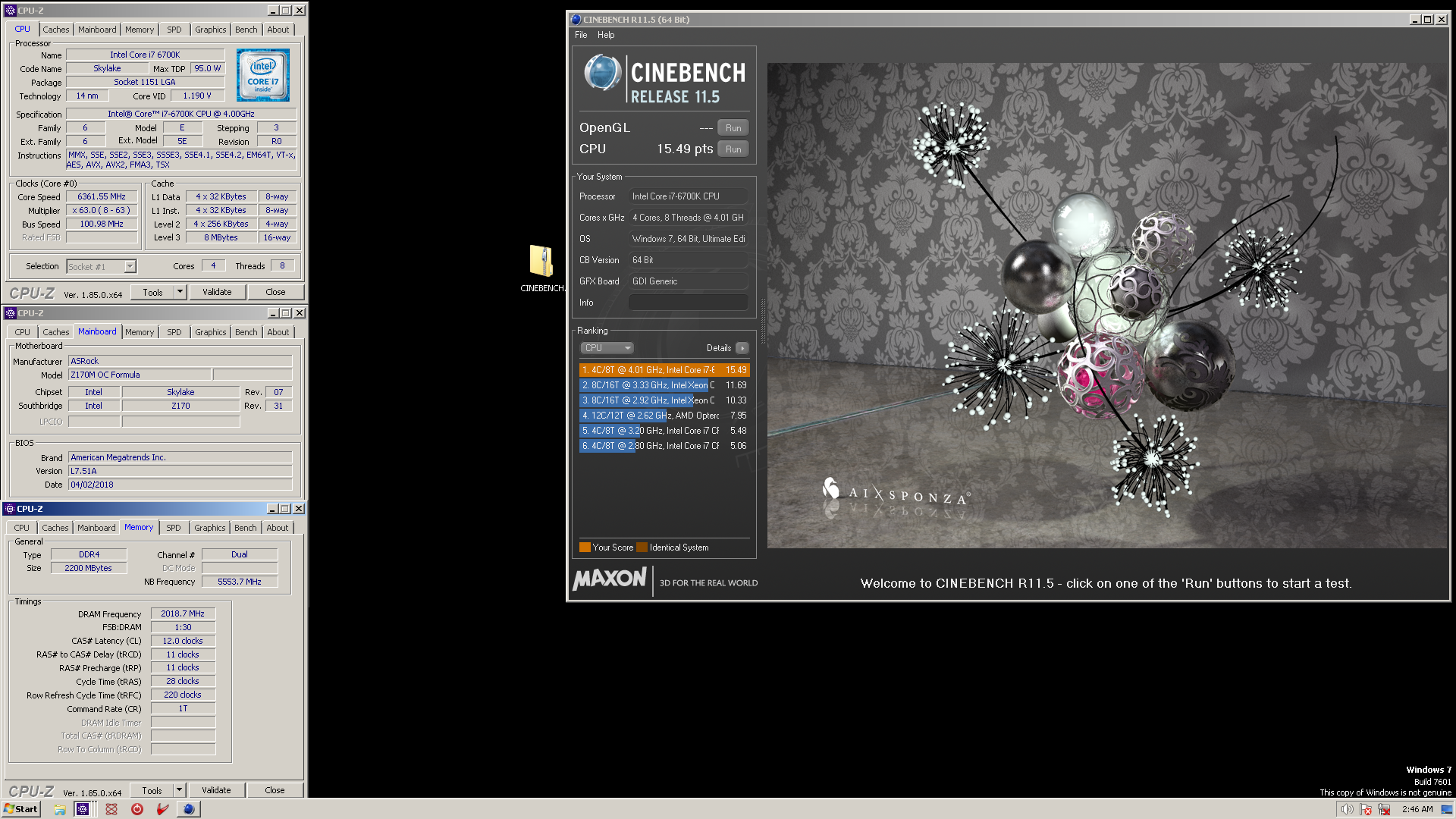The width and height of the screenshot is (1456, 819).
Task: Click the NB Frequency 5553.7 MHz value
Action: point(240,582)
